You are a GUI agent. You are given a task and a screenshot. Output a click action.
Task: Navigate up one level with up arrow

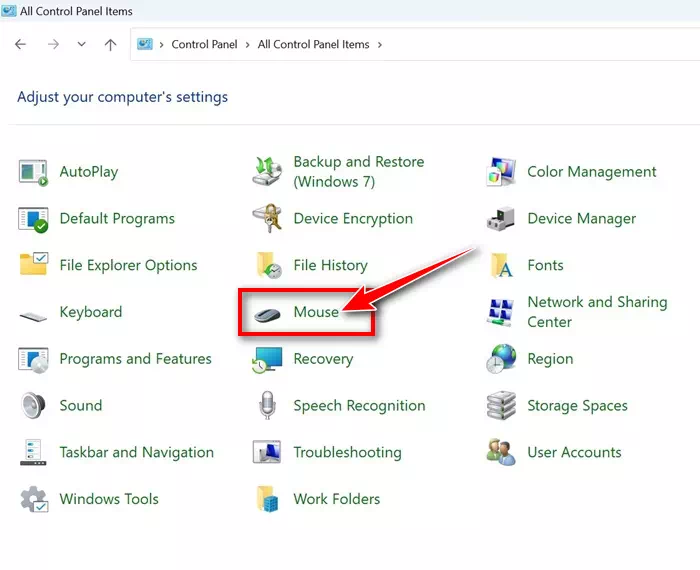110,45
